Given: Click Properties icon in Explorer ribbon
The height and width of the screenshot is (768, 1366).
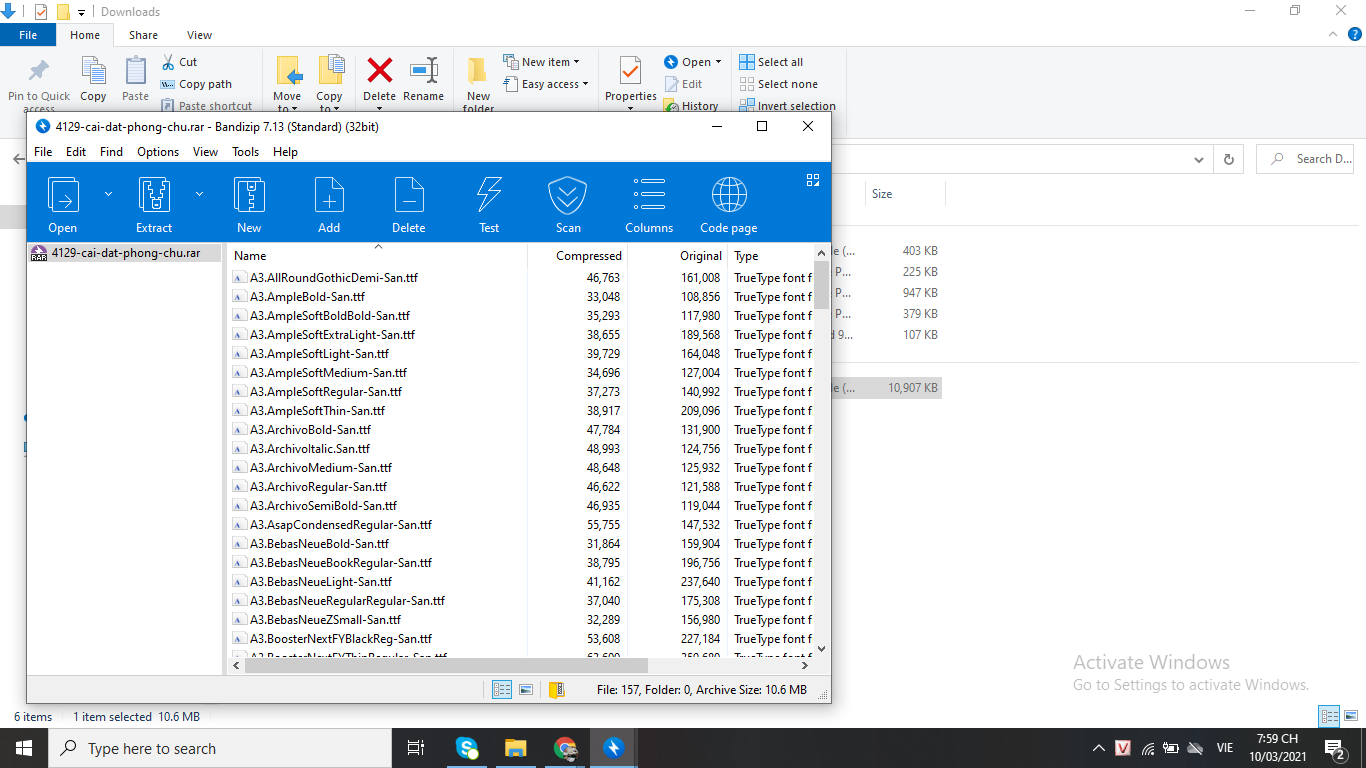Looking at the screenshot, I should [630, 71].
